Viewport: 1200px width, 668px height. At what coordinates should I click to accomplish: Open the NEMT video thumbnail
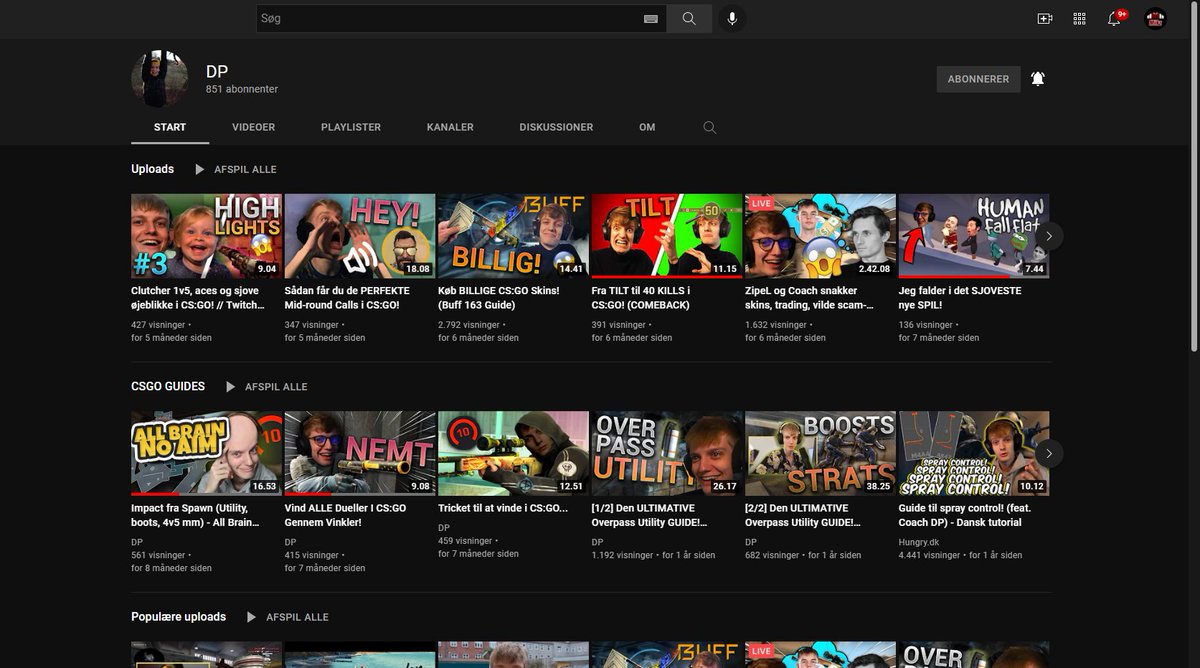point(360,453)
